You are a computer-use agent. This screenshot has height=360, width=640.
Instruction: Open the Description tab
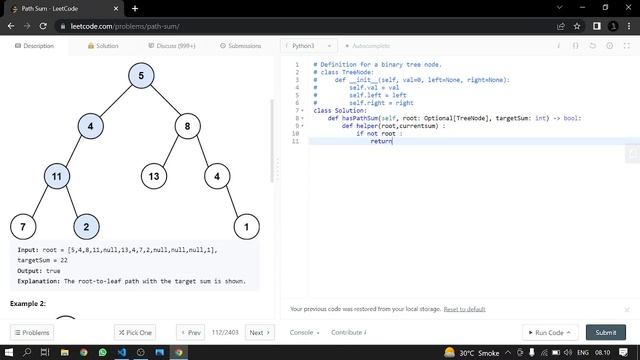[34, 46]
